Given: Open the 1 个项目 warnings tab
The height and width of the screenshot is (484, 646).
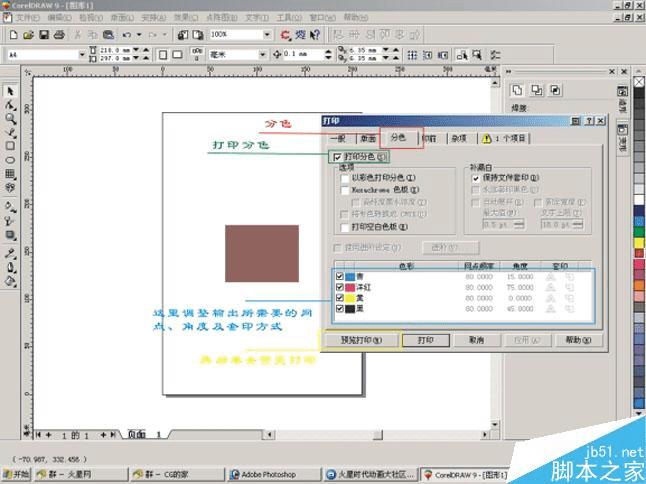Looking at the screenshot, I should [505, 139].
